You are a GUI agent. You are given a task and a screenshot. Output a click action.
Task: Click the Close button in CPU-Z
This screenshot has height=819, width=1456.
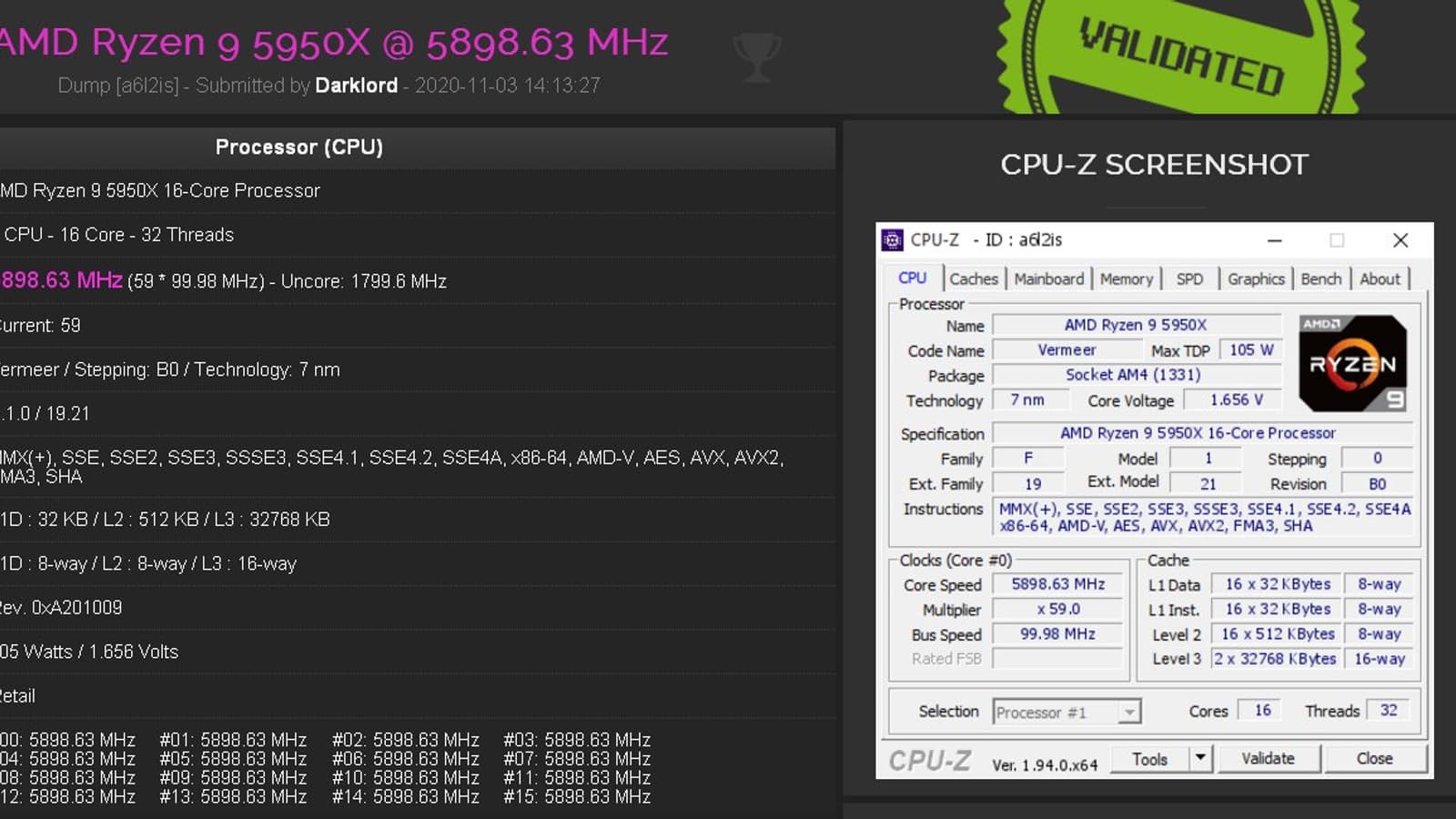click(x=1374, y=759)
